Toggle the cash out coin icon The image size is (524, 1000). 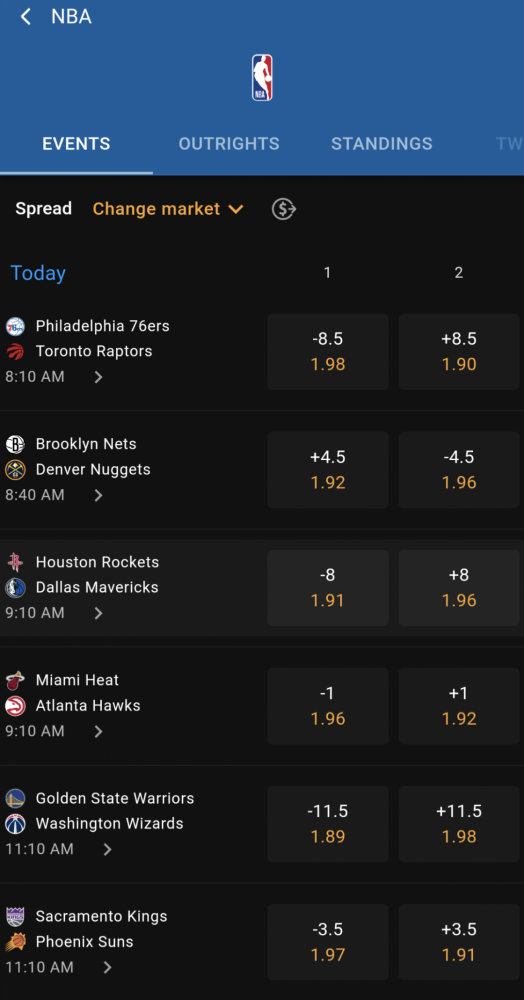click(x=284, y=209)
